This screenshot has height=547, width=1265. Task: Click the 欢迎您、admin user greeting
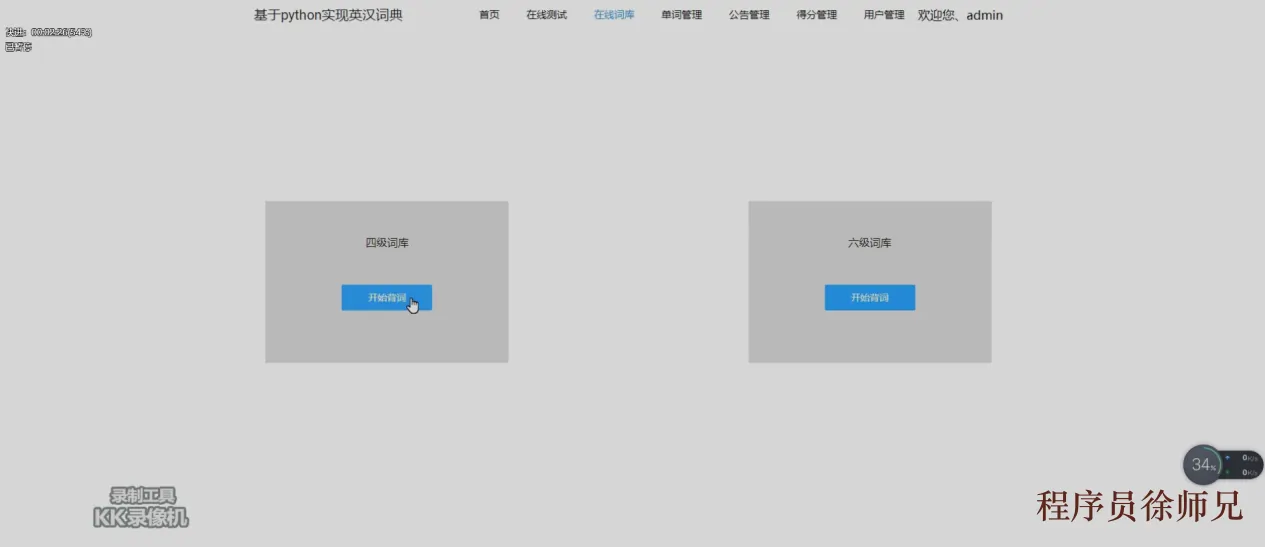click(960, 15)
